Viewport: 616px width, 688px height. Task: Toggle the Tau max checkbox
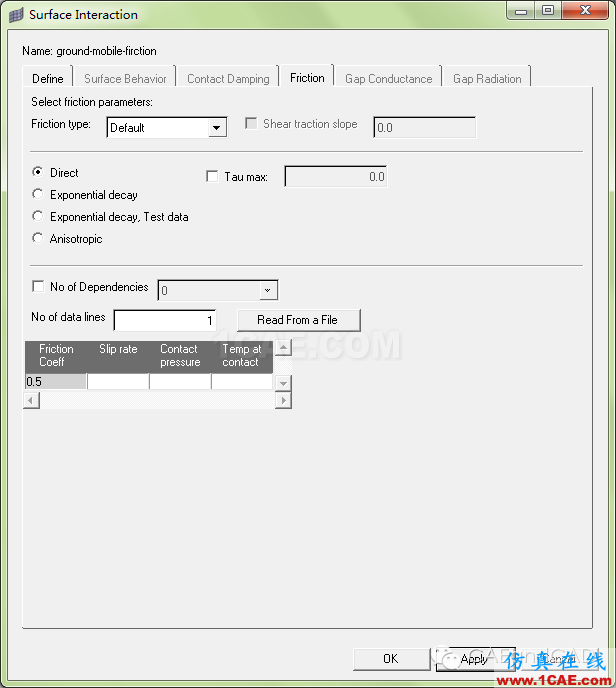212,176
